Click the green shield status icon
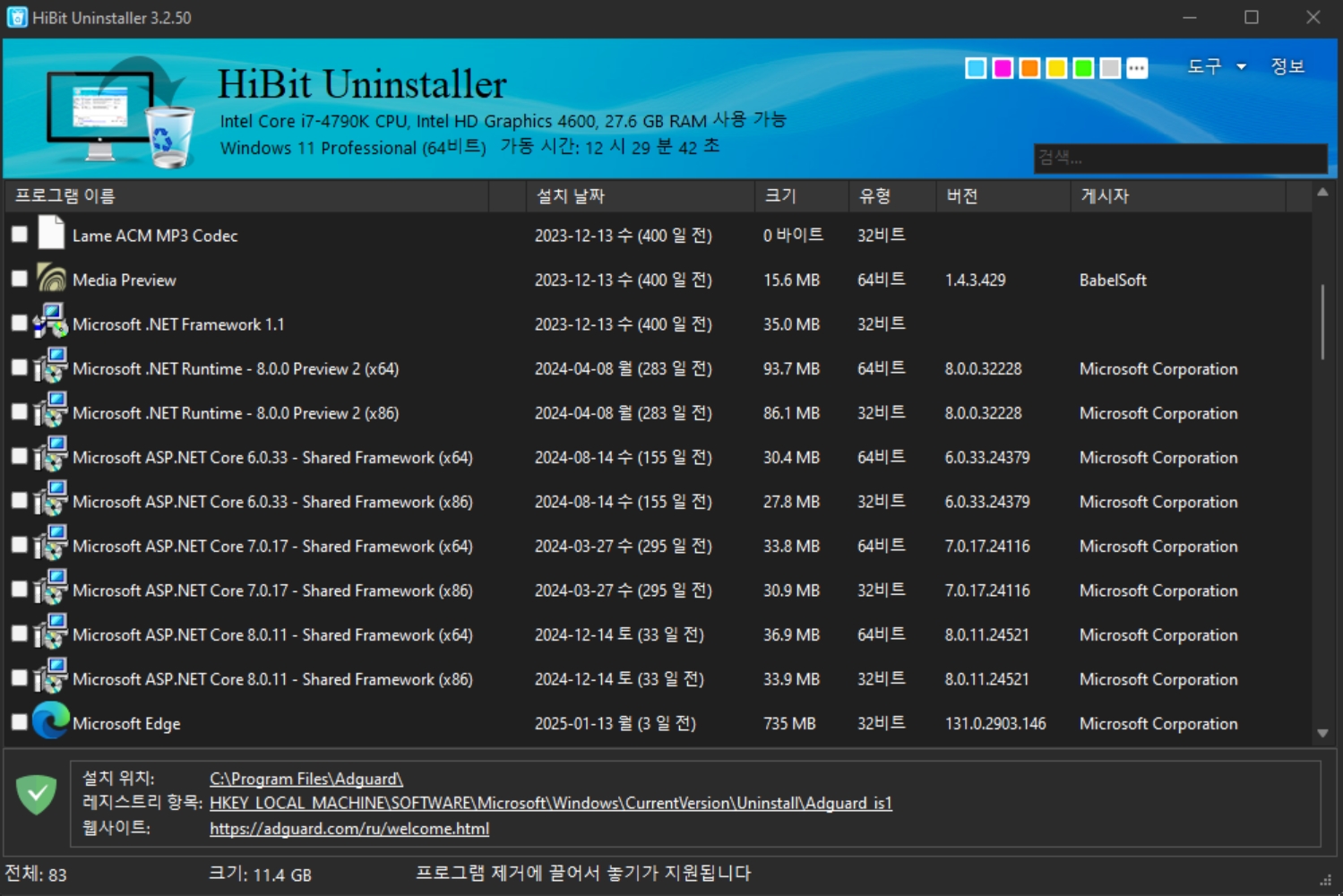Image resolution: width=1343 pixels, height=896 pixels. [x=37, y=794]
